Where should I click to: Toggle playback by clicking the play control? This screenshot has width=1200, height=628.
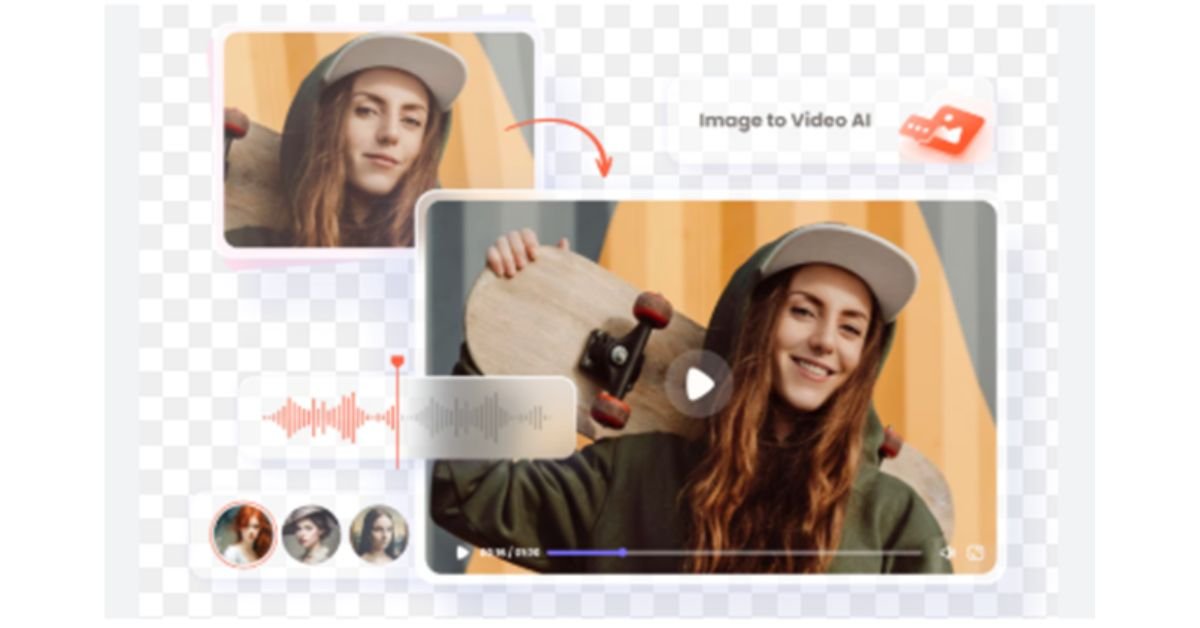462,550
